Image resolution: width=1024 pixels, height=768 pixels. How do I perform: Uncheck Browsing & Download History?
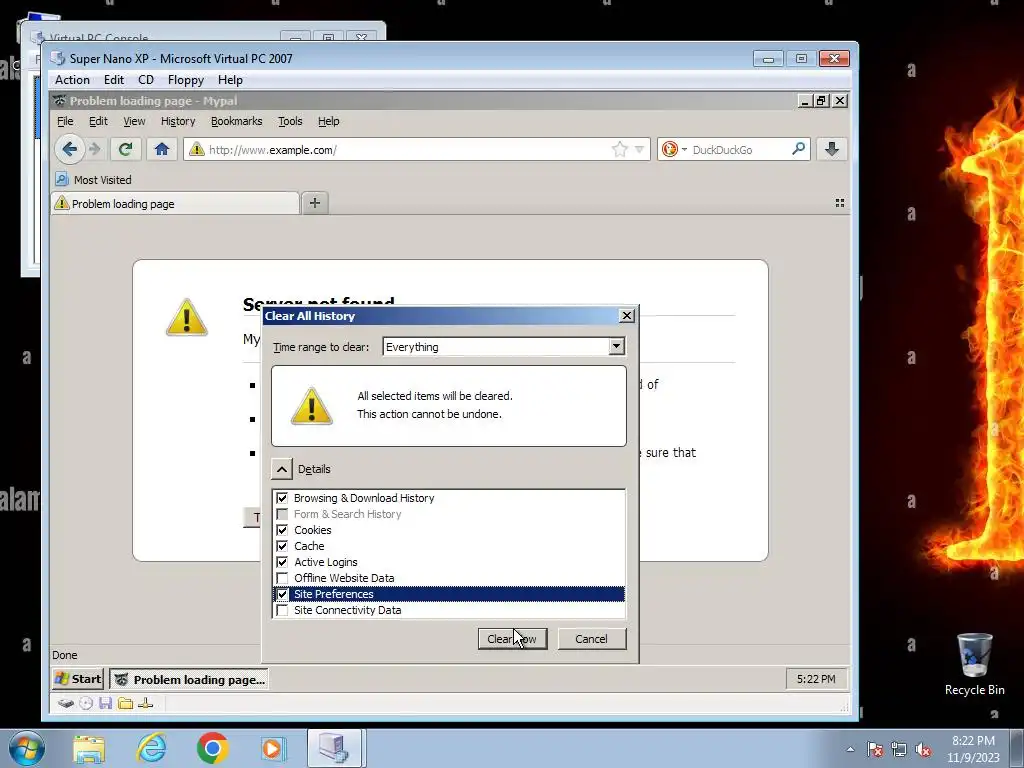pyautogui.click(x=282, y=498)
